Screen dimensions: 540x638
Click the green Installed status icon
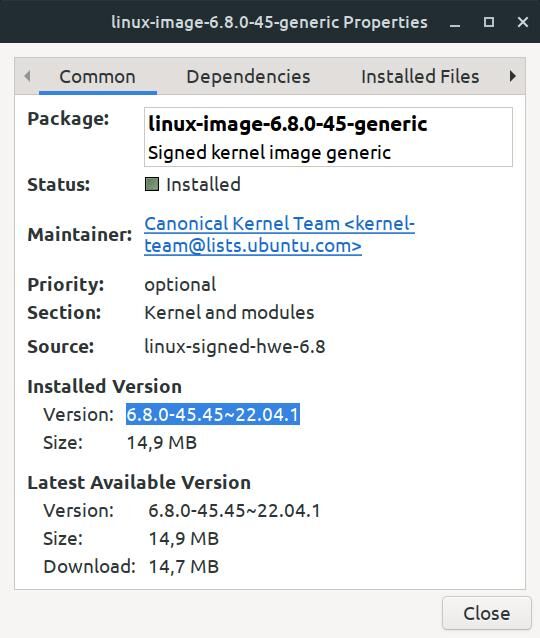click(x=152, y=184)
